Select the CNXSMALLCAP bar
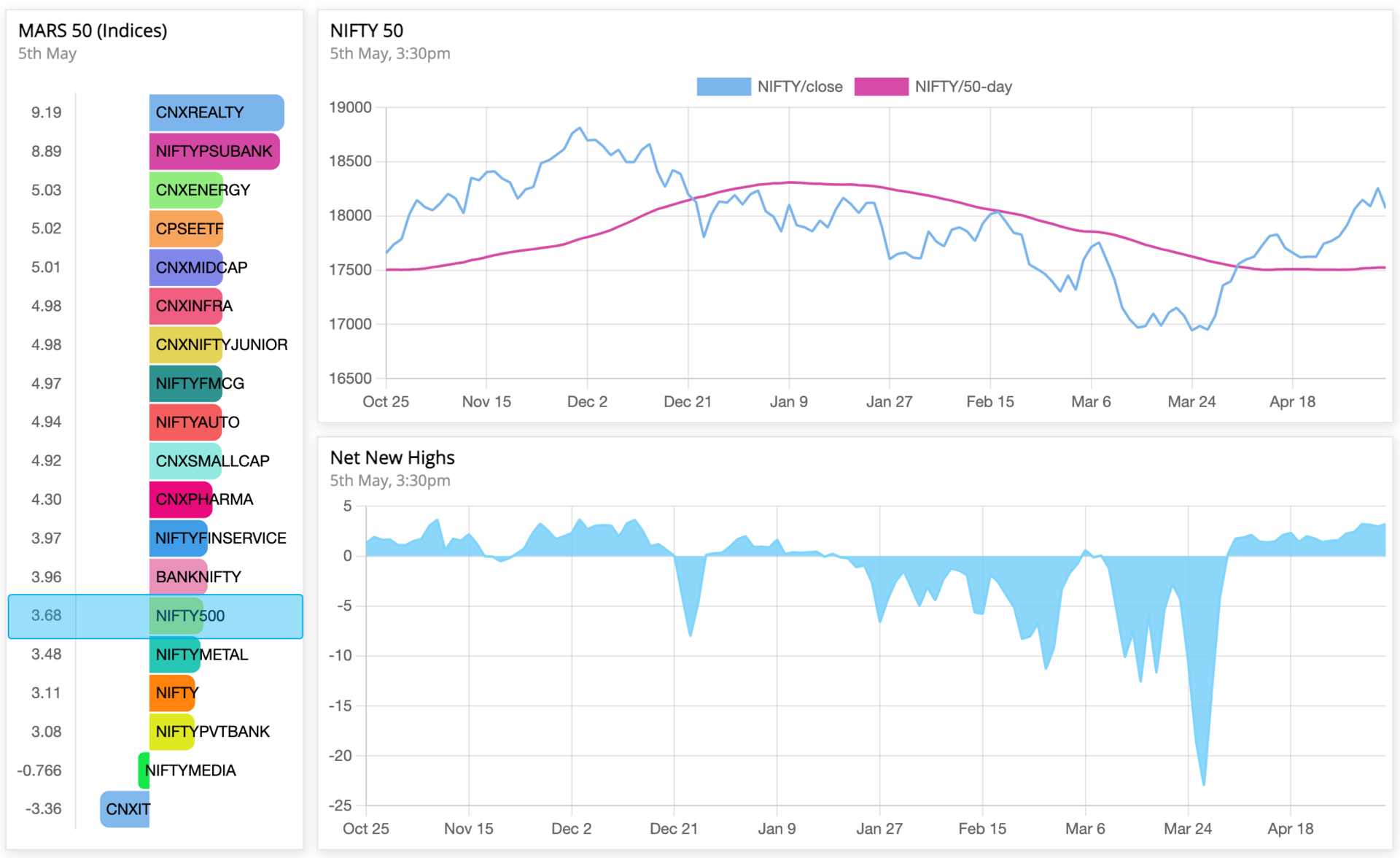The width and height of the screenshot is (1400, 858). tap(185, 460)
